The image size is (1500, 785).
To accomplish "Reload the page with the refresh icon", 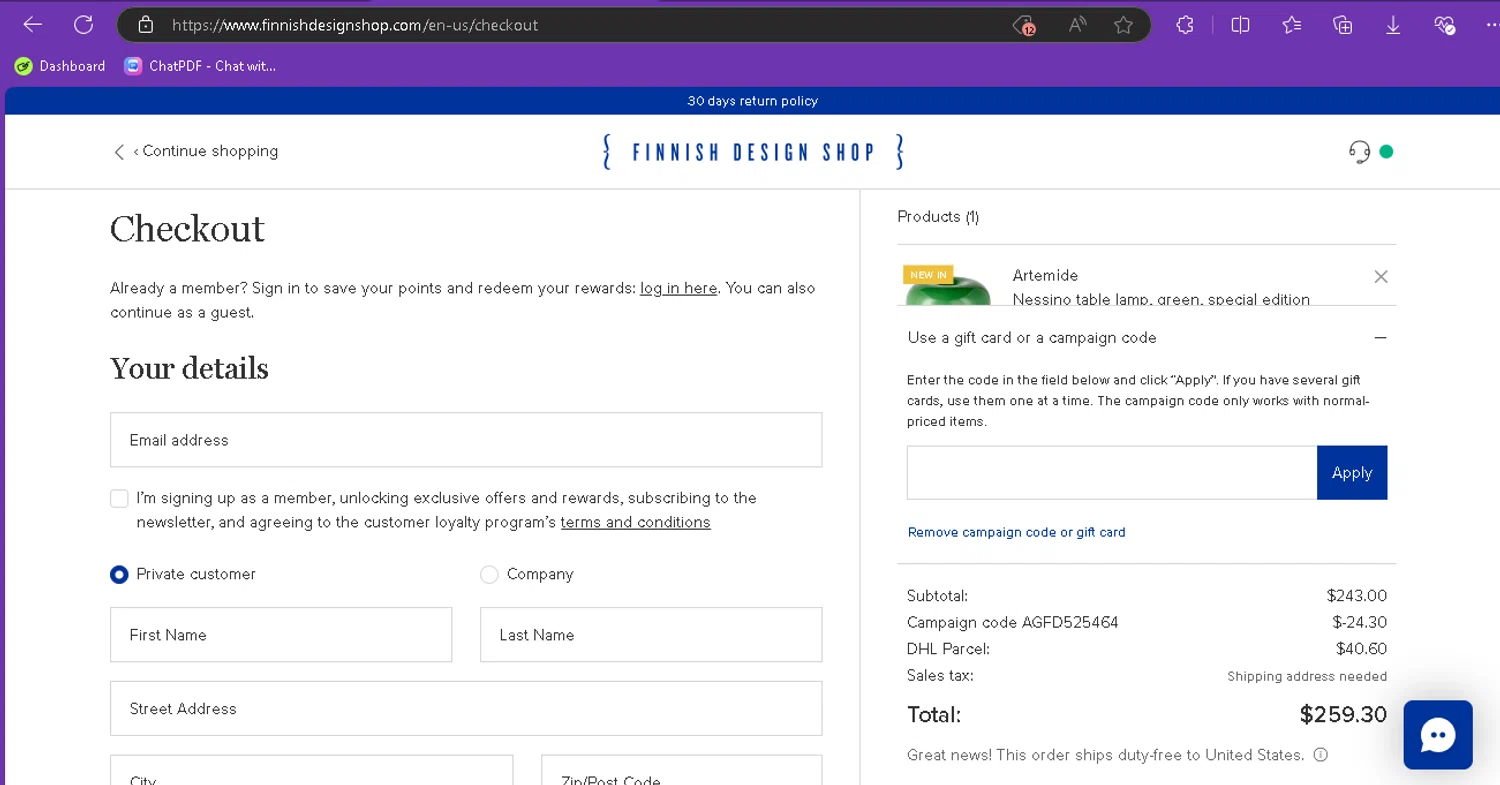I will coord(84,25).
